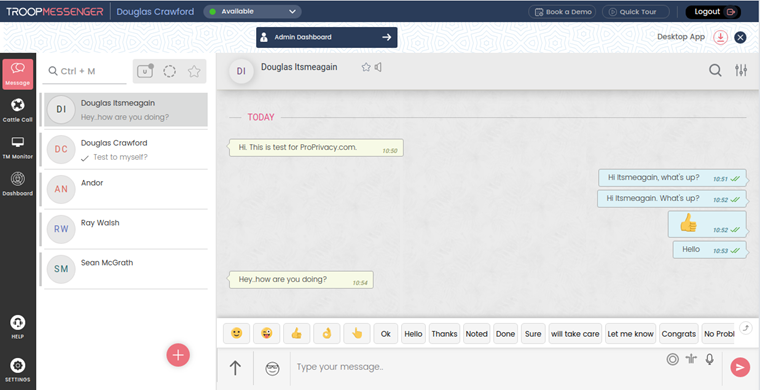Insert quick reply Ok
Screen dimensions: 760x390
pyautogui.click(x=386, y=334)
